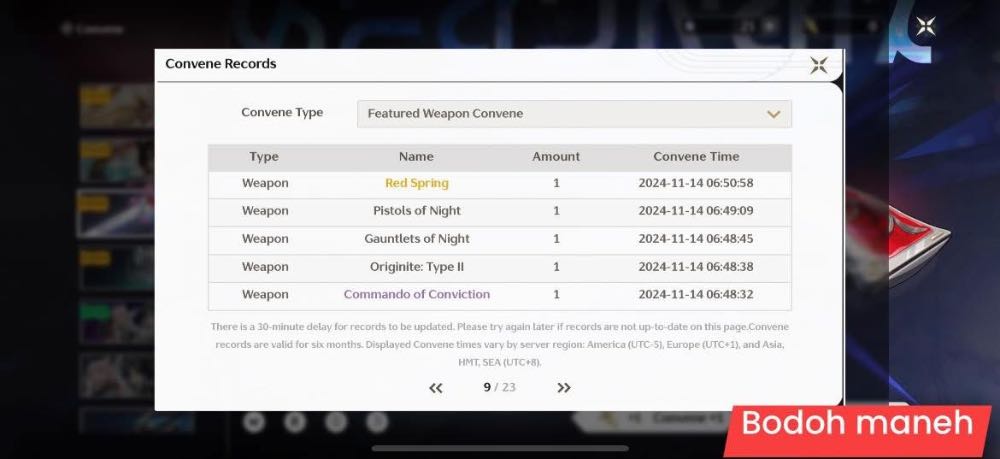Screen dimensions: 1000x459
Task: Open the Featured Weapon Convene dropdown
Action: coord(574,114)
